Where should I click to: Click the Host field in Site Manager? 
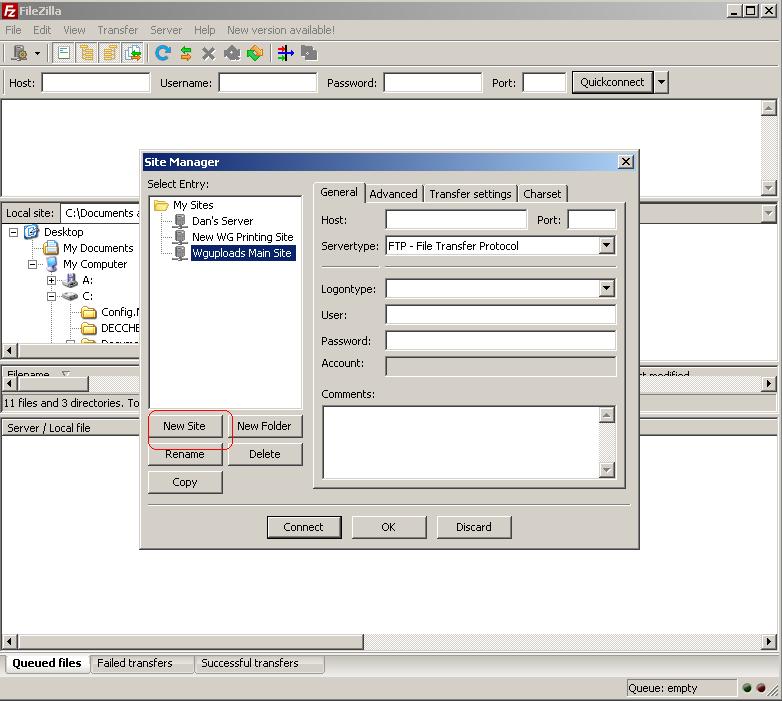point(456,219)
